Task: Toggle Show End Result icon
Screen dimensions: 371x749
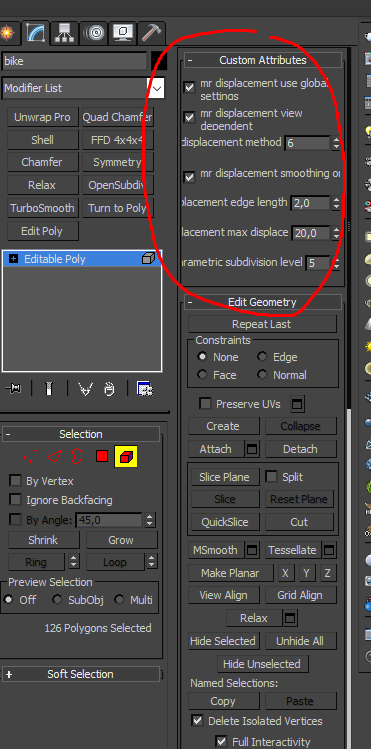Action: click(x=48, y=389)
